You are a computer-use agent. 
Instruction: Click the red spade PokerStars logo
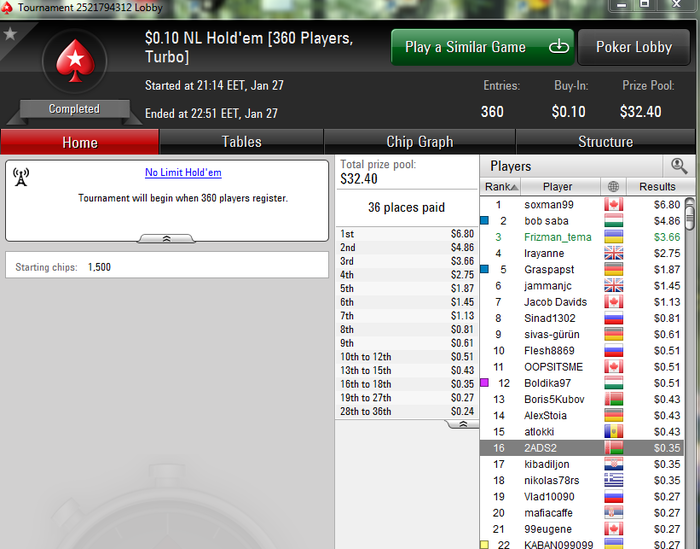(75, 61)
